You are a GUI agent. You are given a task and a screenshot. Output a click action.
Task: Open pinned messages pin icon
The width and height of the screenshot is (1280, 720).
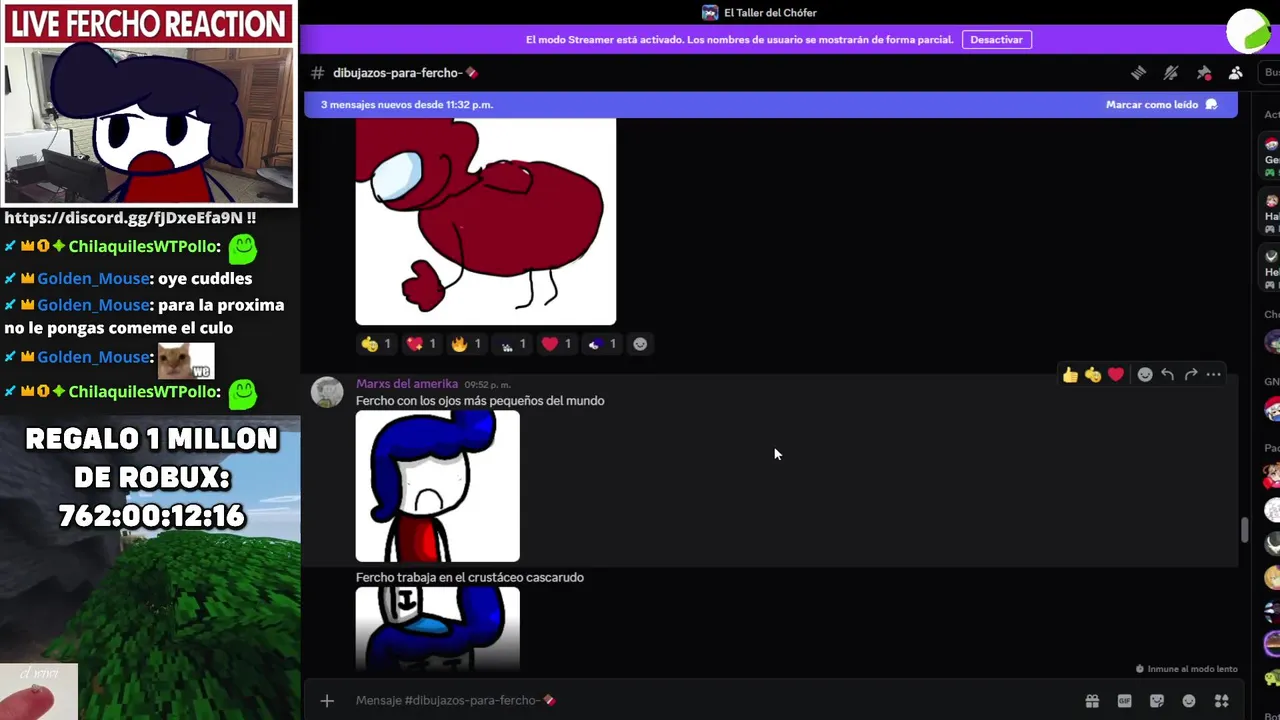[1204, 73]
